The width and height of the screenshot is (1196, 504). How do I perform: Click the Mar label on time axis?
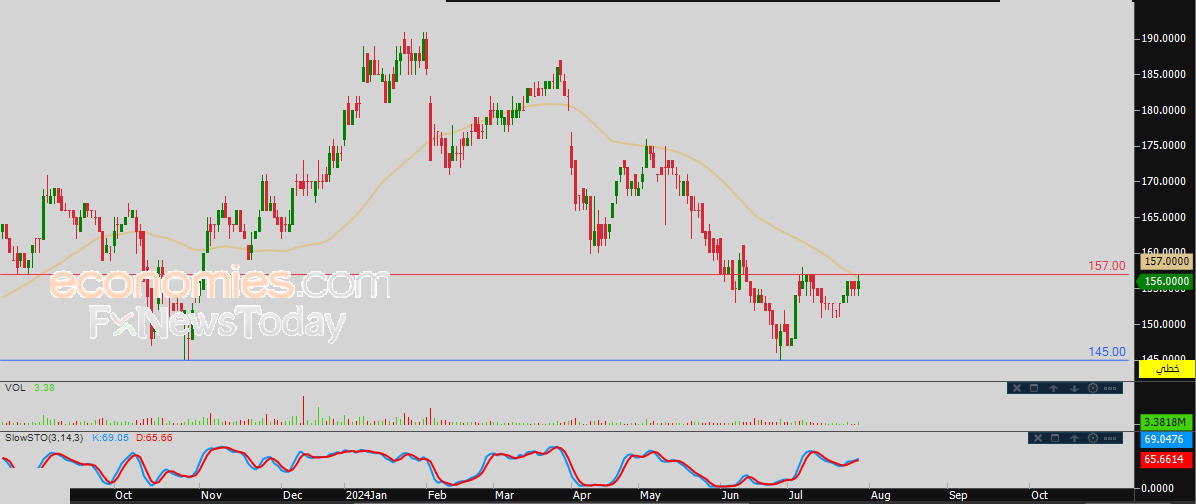pyautogui.click(x=504, y=496)
